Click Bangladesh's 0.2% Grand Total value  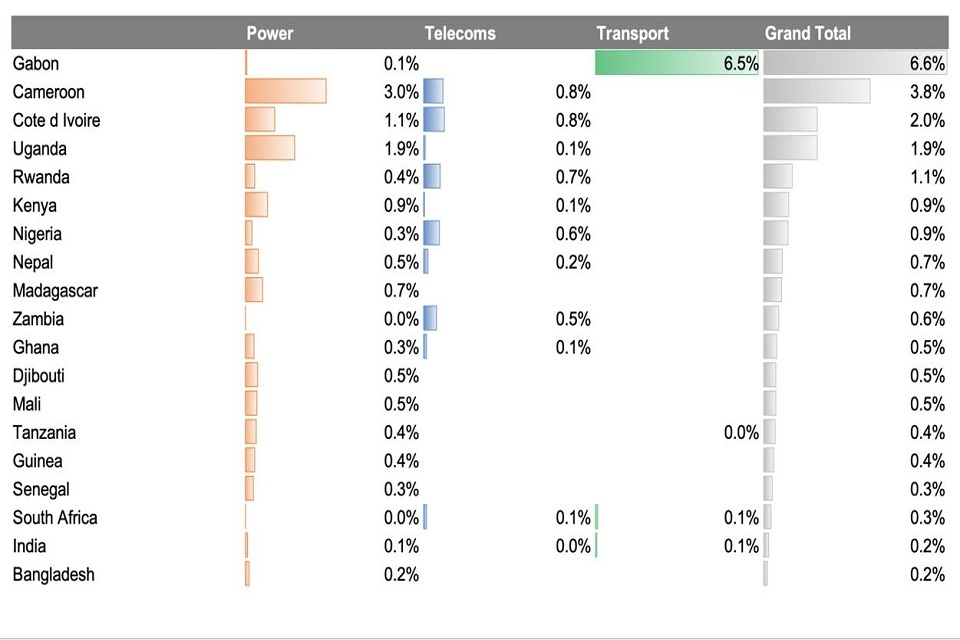[927, 575]
